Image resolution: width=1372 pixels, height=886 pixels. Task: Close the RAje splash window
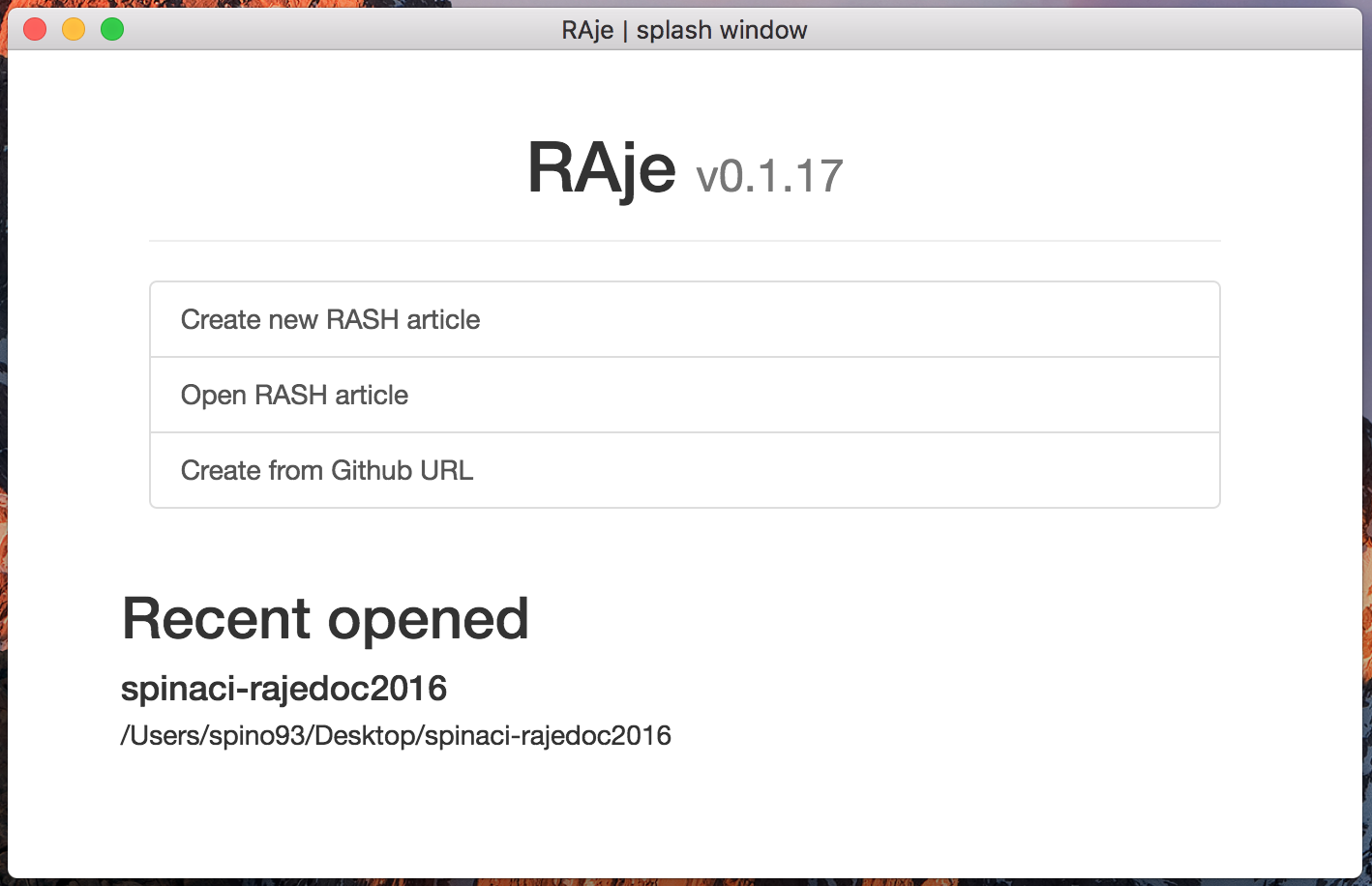35,29
